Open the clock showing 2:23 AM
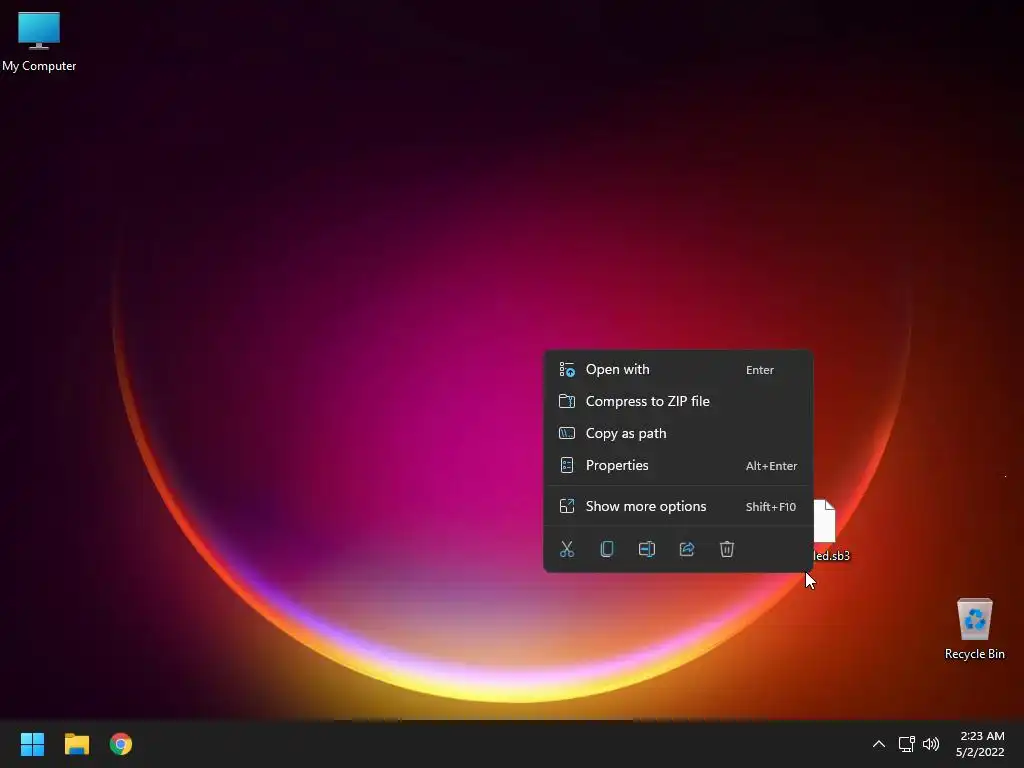1024x768 pixels. coord(980,744)
